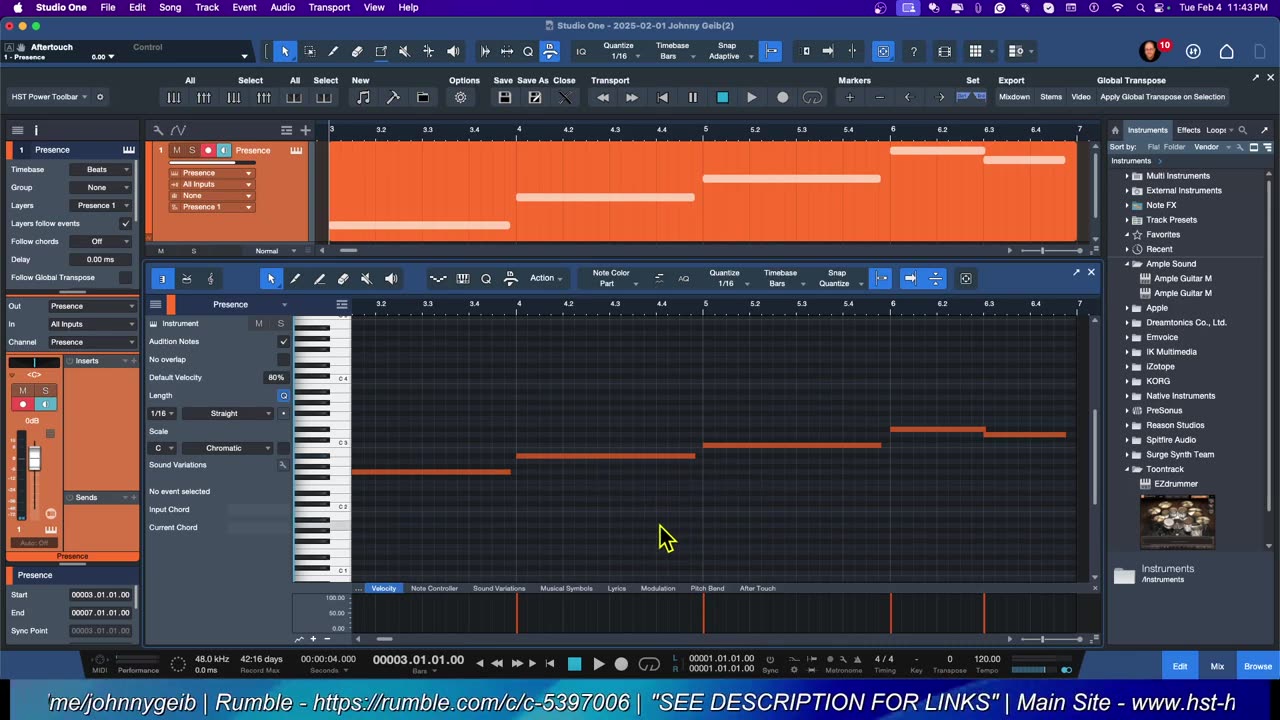Open the Effects tab in browser

coord(1188,130)
